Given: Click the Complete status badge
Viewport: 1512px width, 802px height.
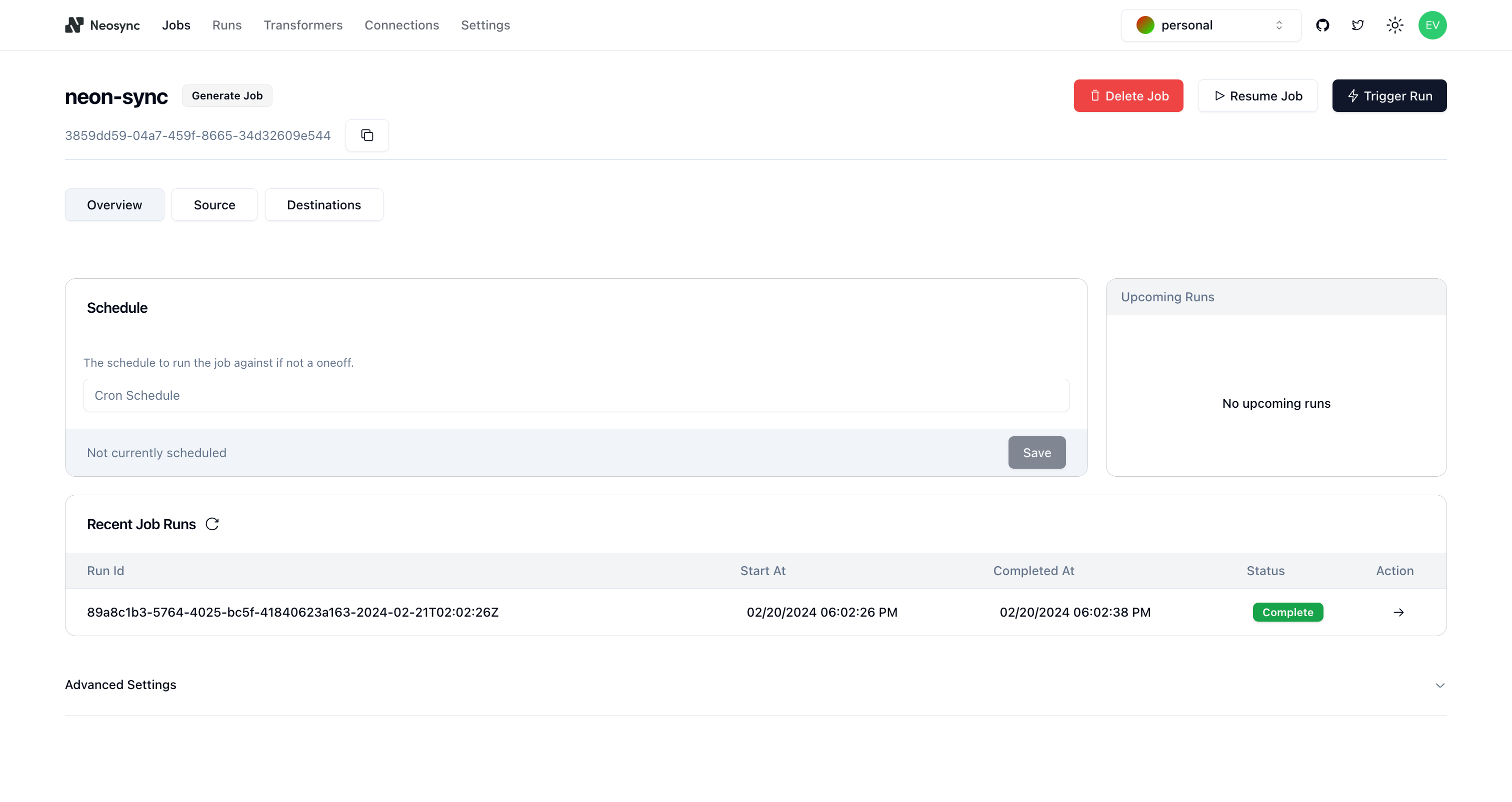Looking at the screenshot, I should (x=1288, y=613).
